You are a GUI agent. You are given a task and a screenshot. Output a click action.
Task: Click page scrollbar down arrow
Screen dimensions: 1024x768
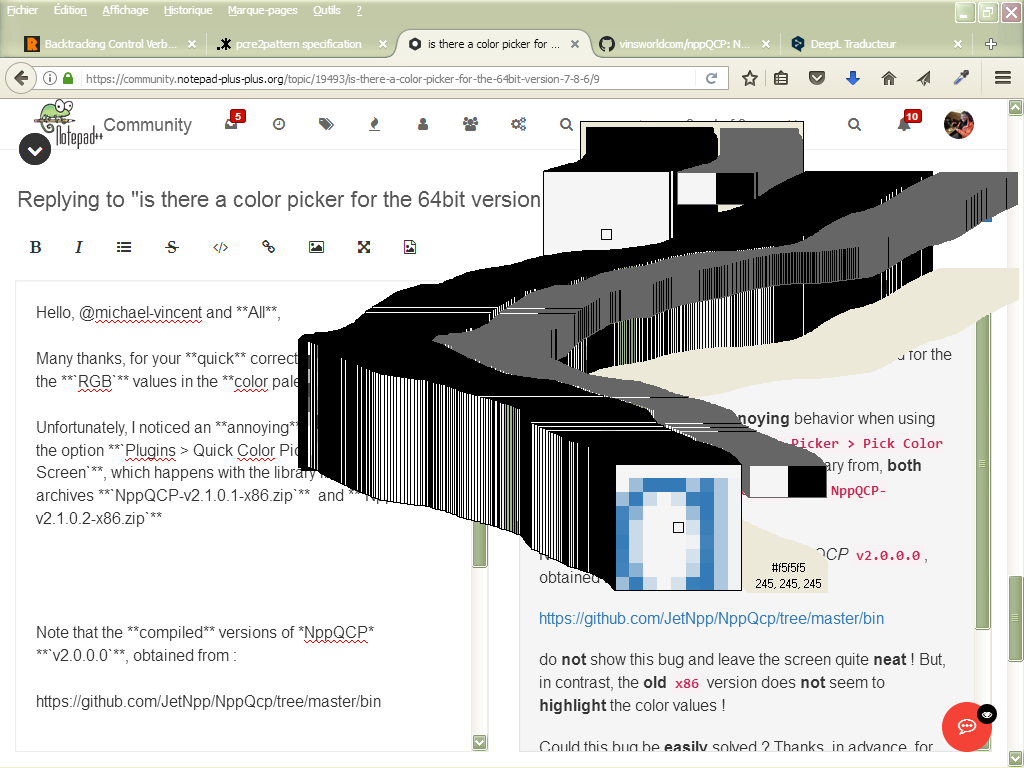tap(1016, 758)
